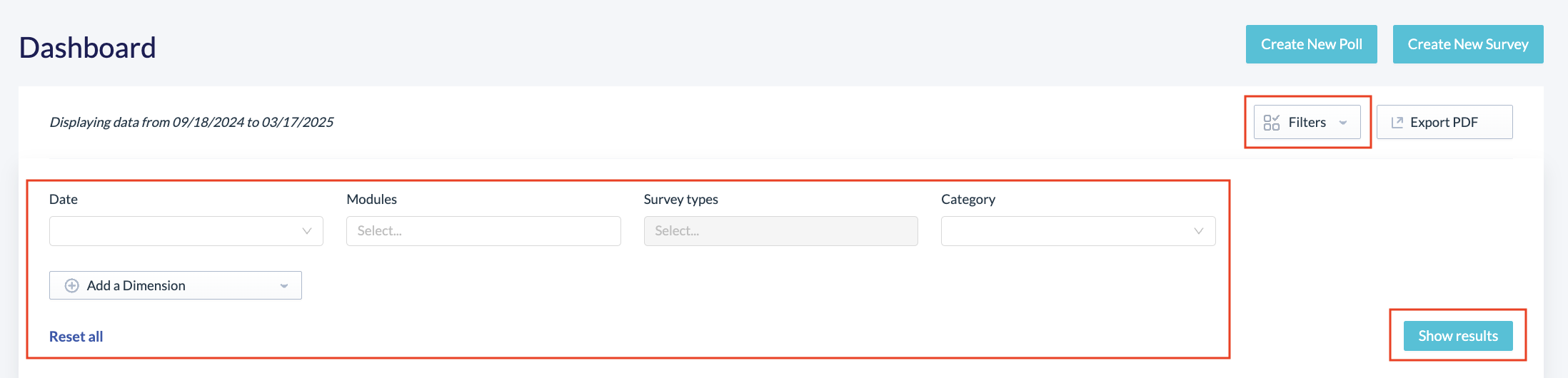Expand the Filters button caret
This screenshot has height=378, width=1568.
click(1343, 123)
